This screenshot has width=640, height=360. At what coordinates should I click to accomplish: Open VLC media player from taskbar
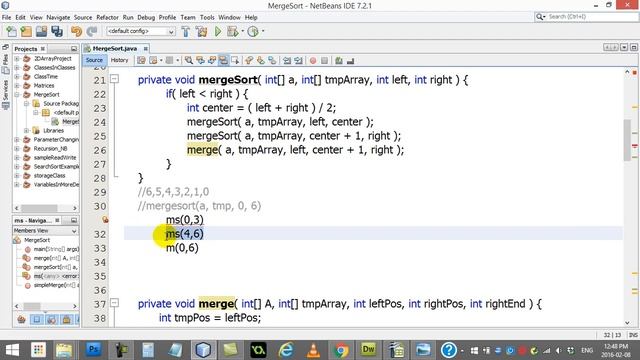pyautogui.click(x=313, y=350)
